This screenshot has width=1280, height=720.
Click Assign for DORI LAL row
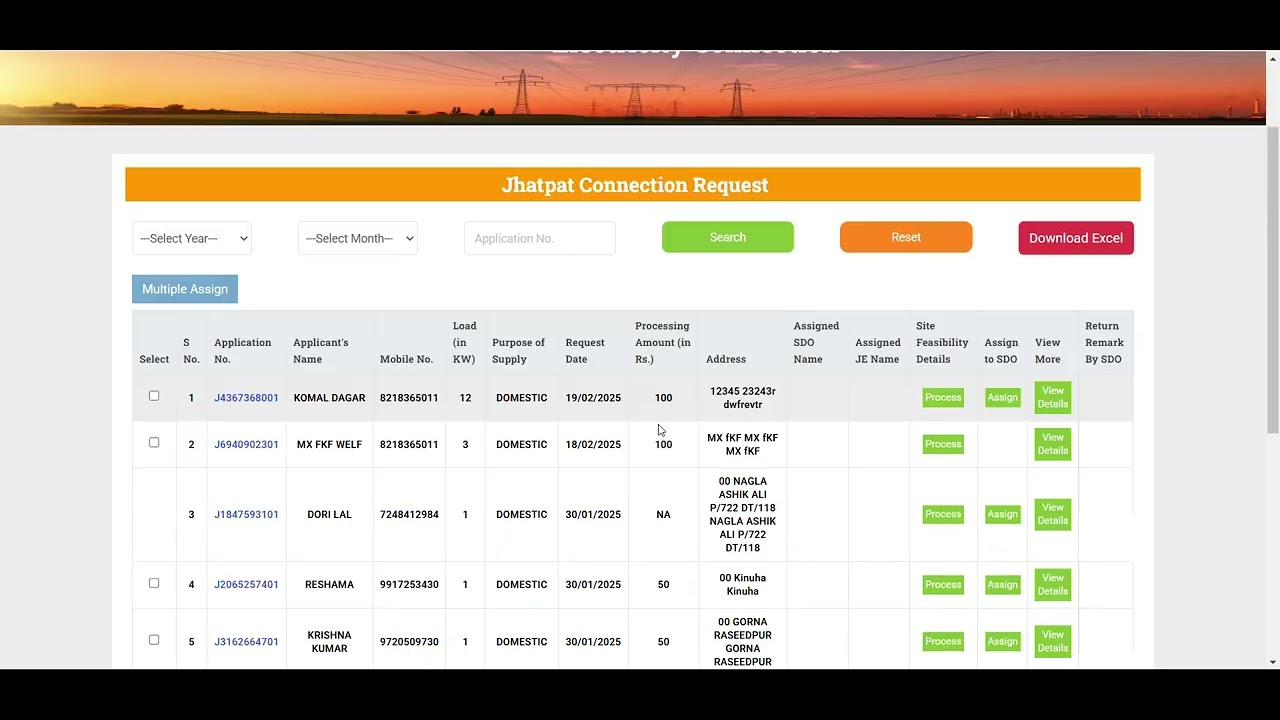[1002, 514]
